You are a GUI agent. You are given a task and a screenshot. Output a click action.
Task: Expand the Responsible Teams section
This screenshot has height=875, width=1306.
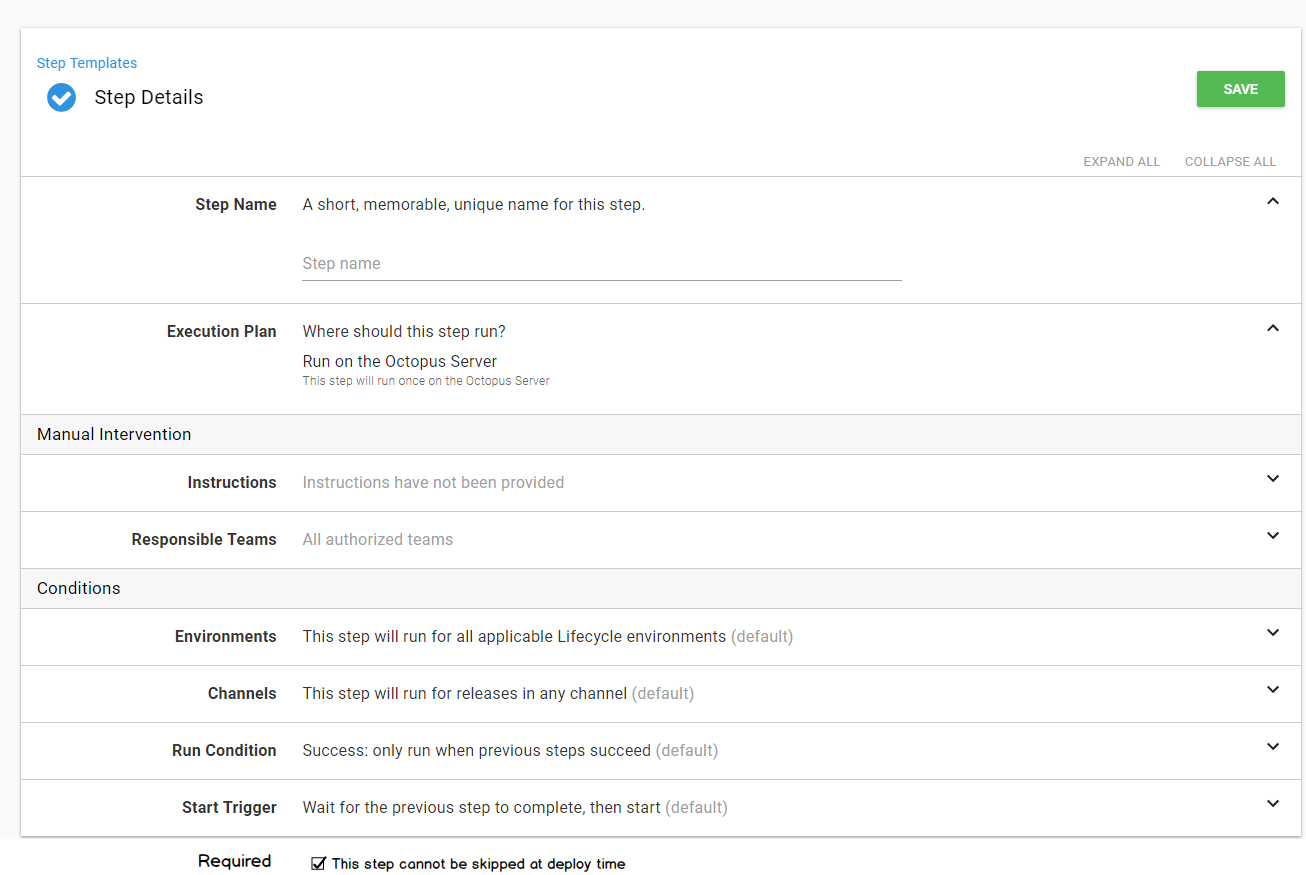[1272, 535]
